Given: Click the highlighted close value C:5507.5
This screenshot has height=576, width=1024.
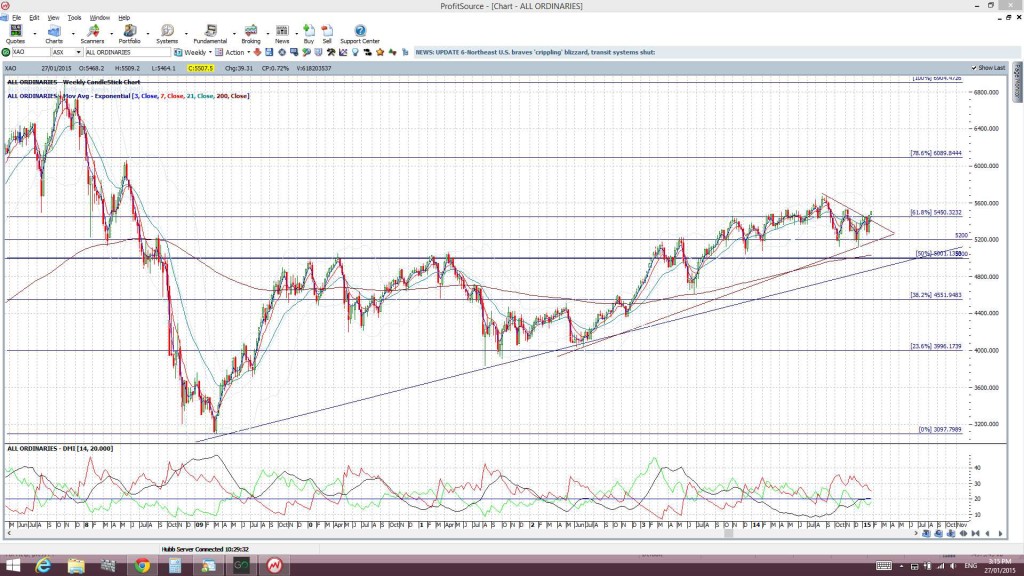Looking at the screenshot, I should 200,68.
